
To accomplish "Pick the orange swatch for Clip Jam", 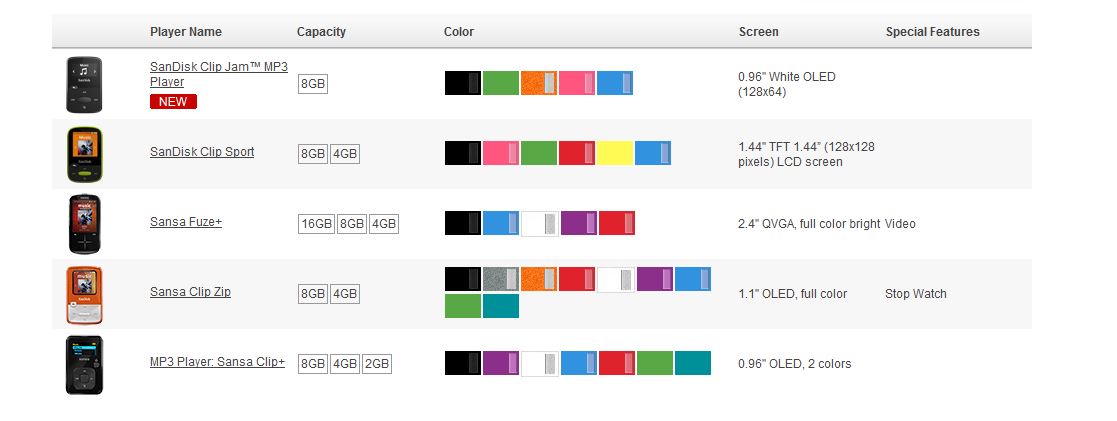I will coord(539,83).
